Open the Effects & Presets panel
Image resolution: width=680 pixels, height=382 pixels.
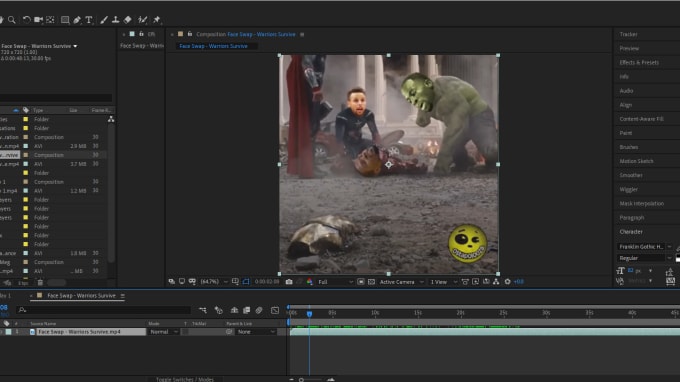pyautogui.click(x=639, y=62)
